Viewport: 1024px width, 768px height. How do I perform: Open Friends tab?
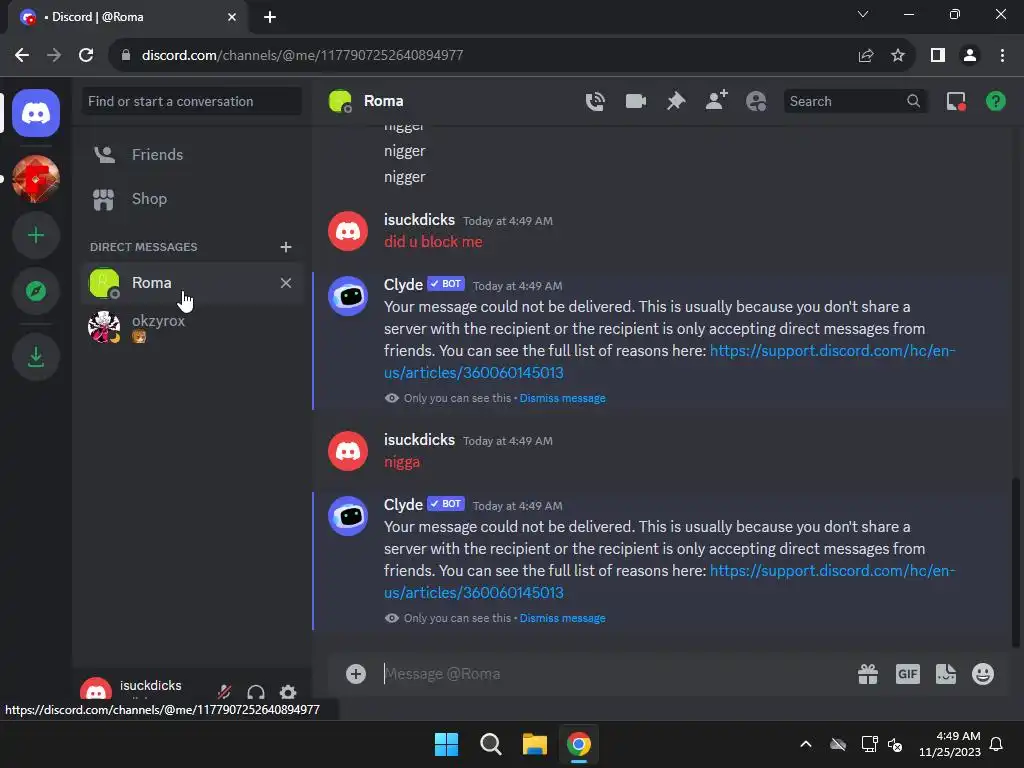(192, 155)
